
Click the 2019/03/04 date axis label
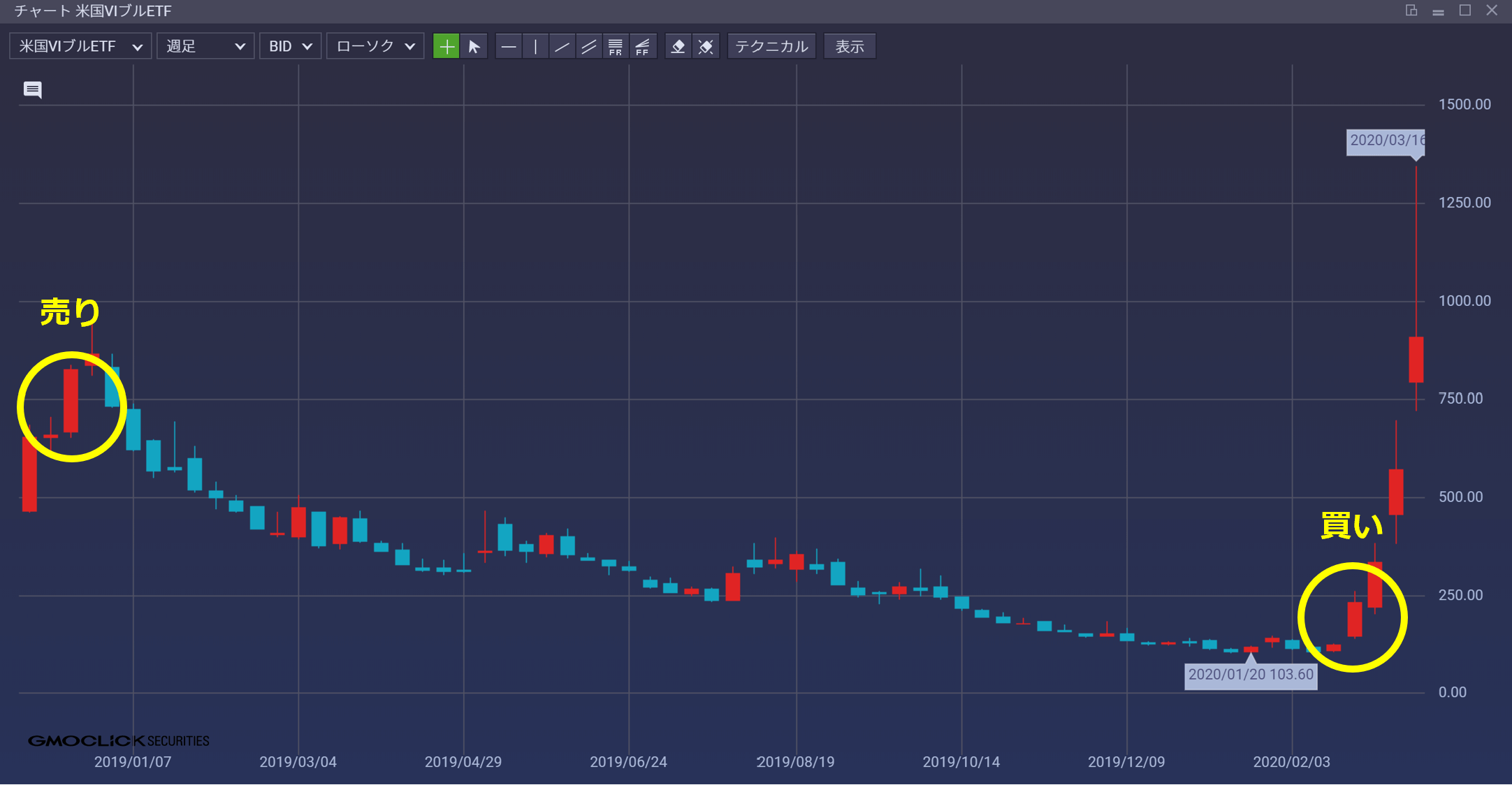click(x=298, y=762)
